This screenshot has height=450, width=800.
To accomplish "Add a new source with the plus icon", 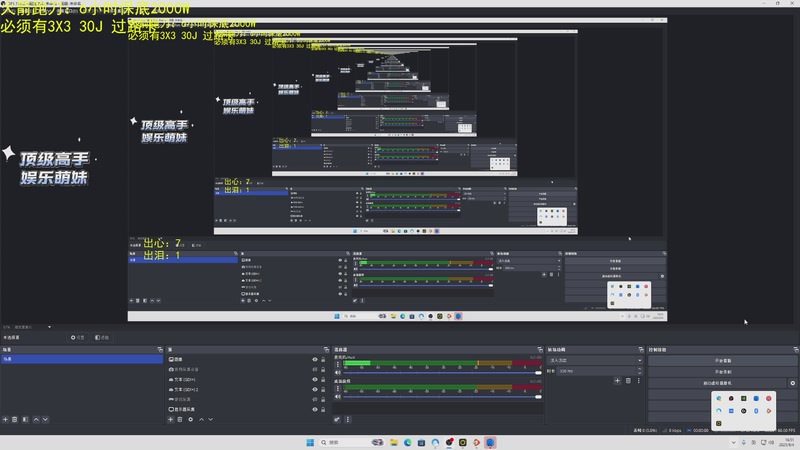I will tap(170, 419).
